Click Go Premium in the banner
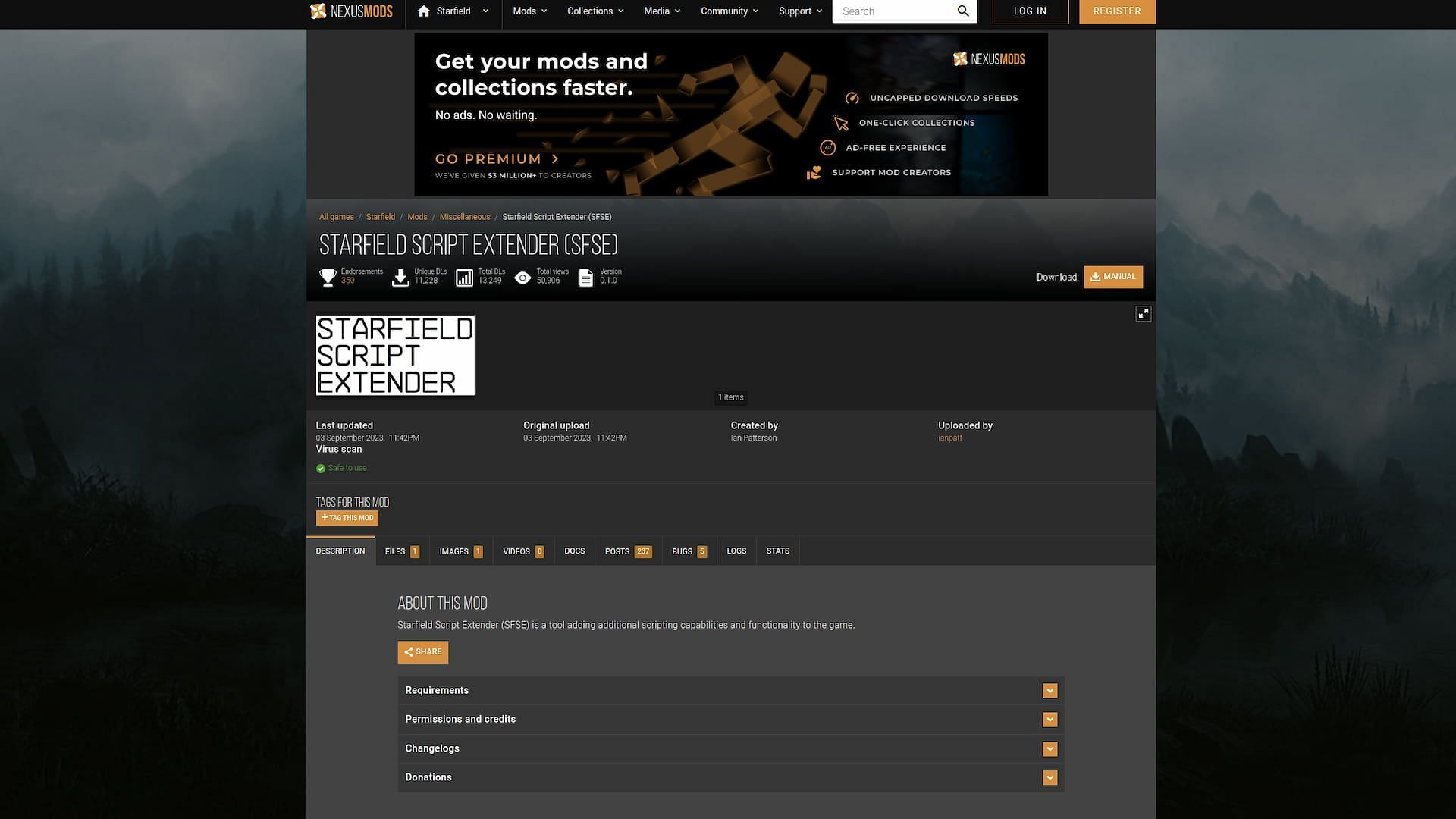The image size is (1456, 819). [497, 159]
